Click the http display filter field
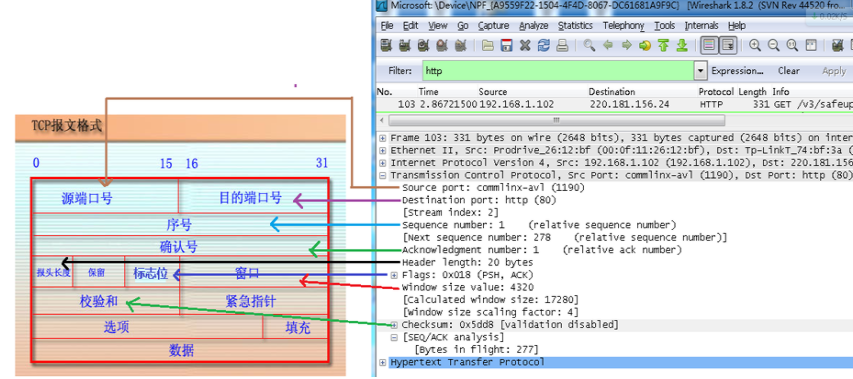This screenshot has width=853, height=379. [558, 71]
